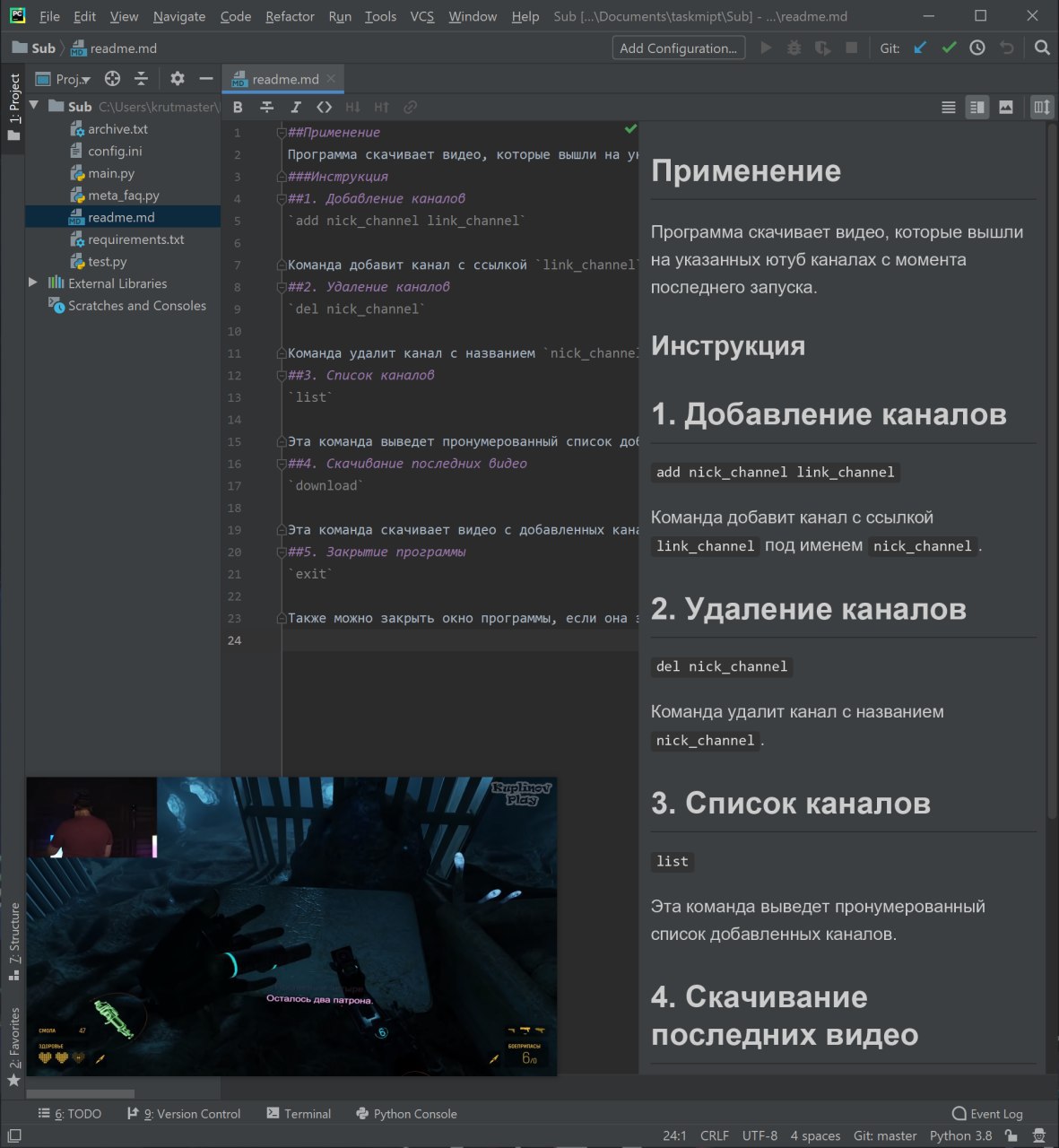Expand External Libraries node

pyautogui.click(x=33, y=283)
